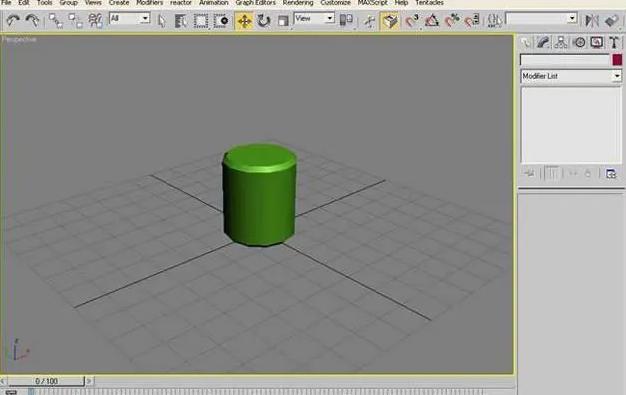
Task: Click the Perspective viewport label
Action: coord(19,39)
